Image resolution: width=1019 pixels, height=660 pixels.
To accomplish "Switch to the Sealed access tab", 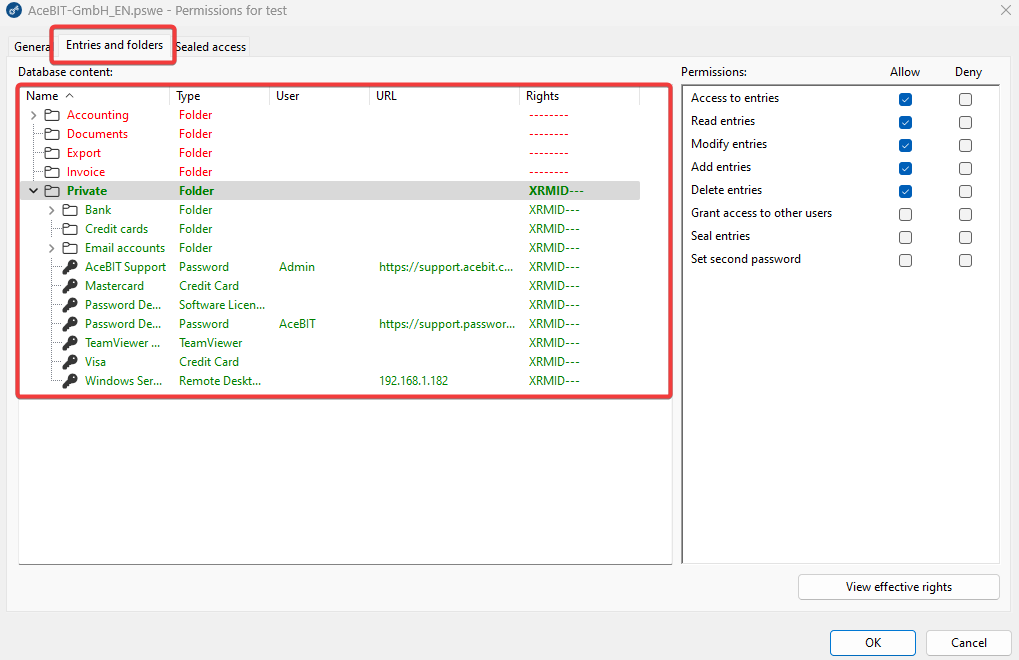I will click(211, 47).
